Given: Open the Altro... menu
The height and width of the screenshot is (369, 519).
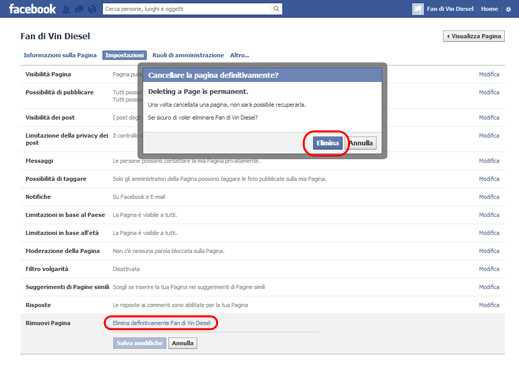Looking at the screenshot, I should 239,55.
